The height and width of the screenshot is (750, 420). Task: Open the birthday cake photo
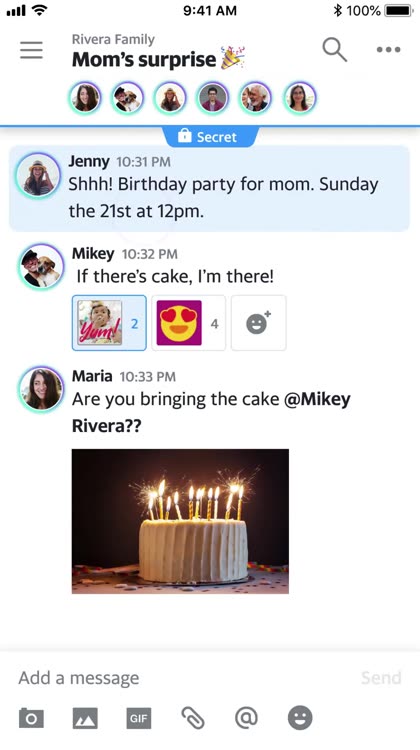point(180,521)
